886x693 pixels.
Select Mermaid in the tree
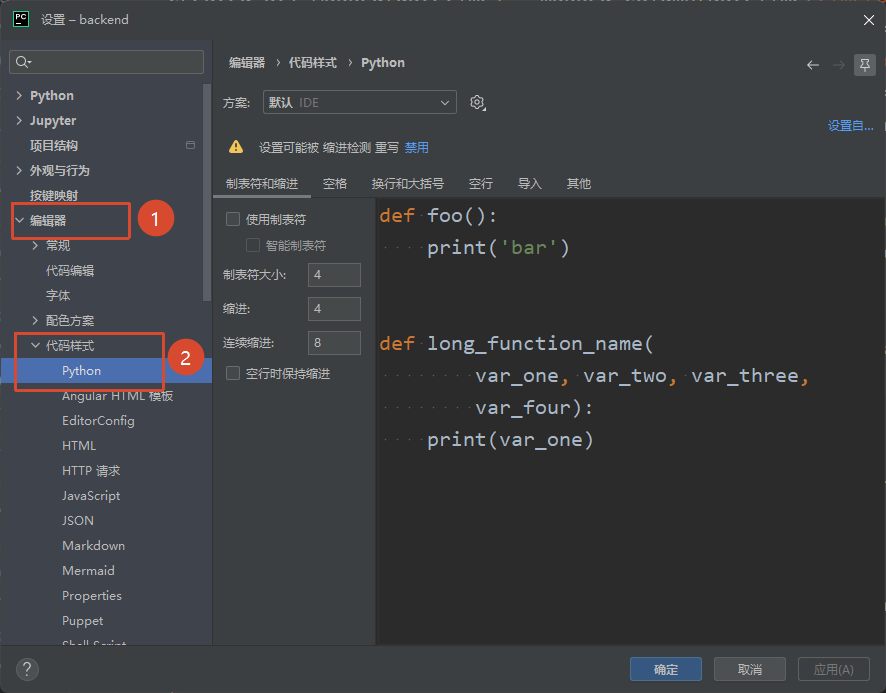88,570
